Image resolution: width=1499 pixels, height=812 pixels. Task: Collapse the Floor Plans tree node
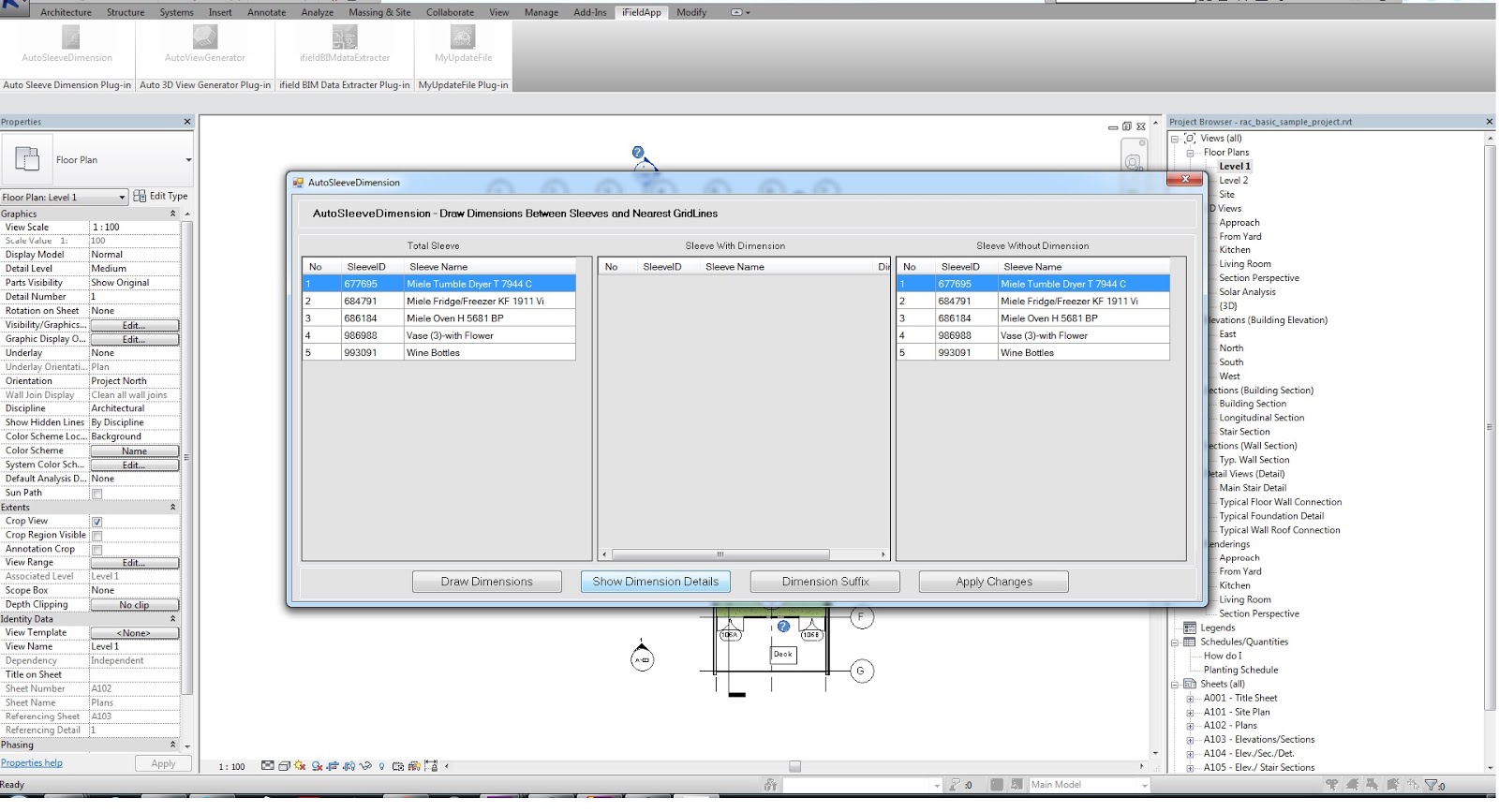(1190, 153)
